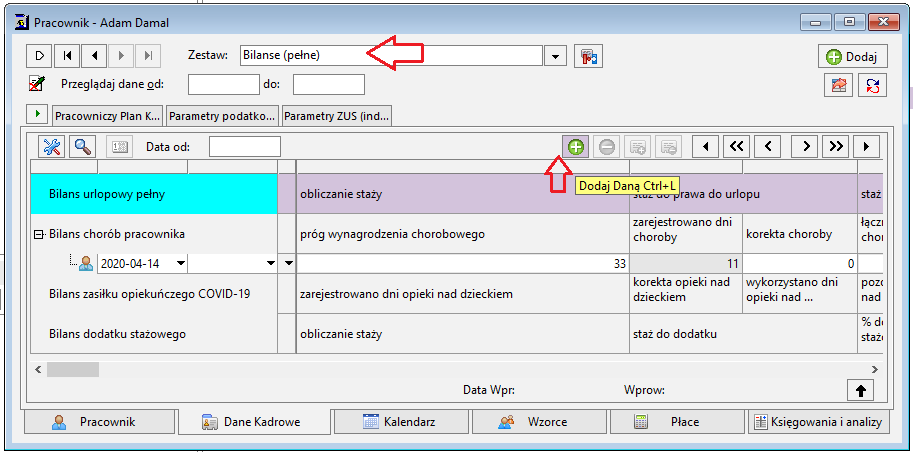The width and height of the screenshot is (913, 452).
Task: Click the horizontal scrollbar right arrow
Action: (x=874, y=369)
